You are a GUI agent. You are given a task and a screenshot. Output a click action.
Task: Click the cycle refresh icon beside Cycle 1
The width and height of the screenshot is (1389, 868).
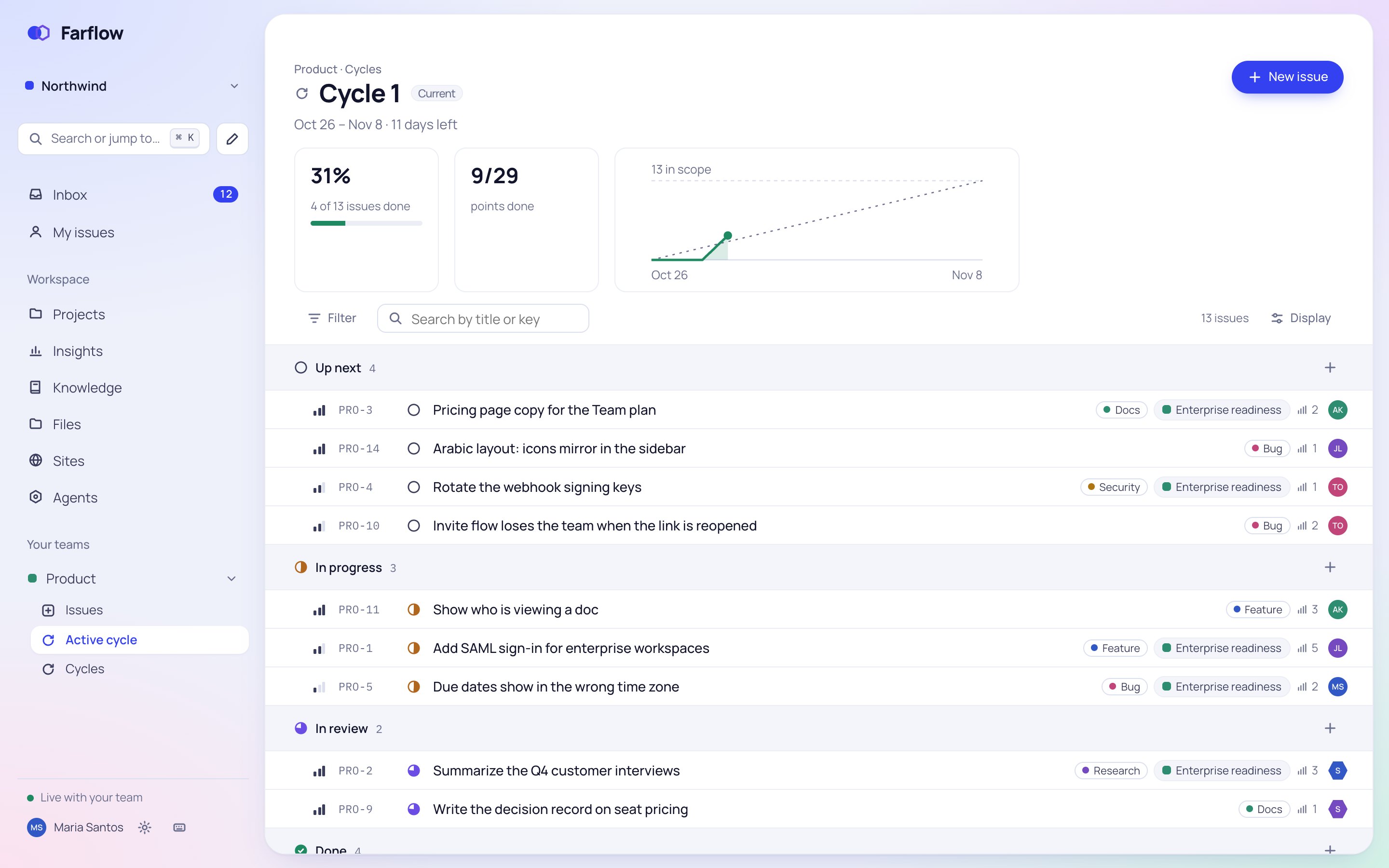(302, 94)
